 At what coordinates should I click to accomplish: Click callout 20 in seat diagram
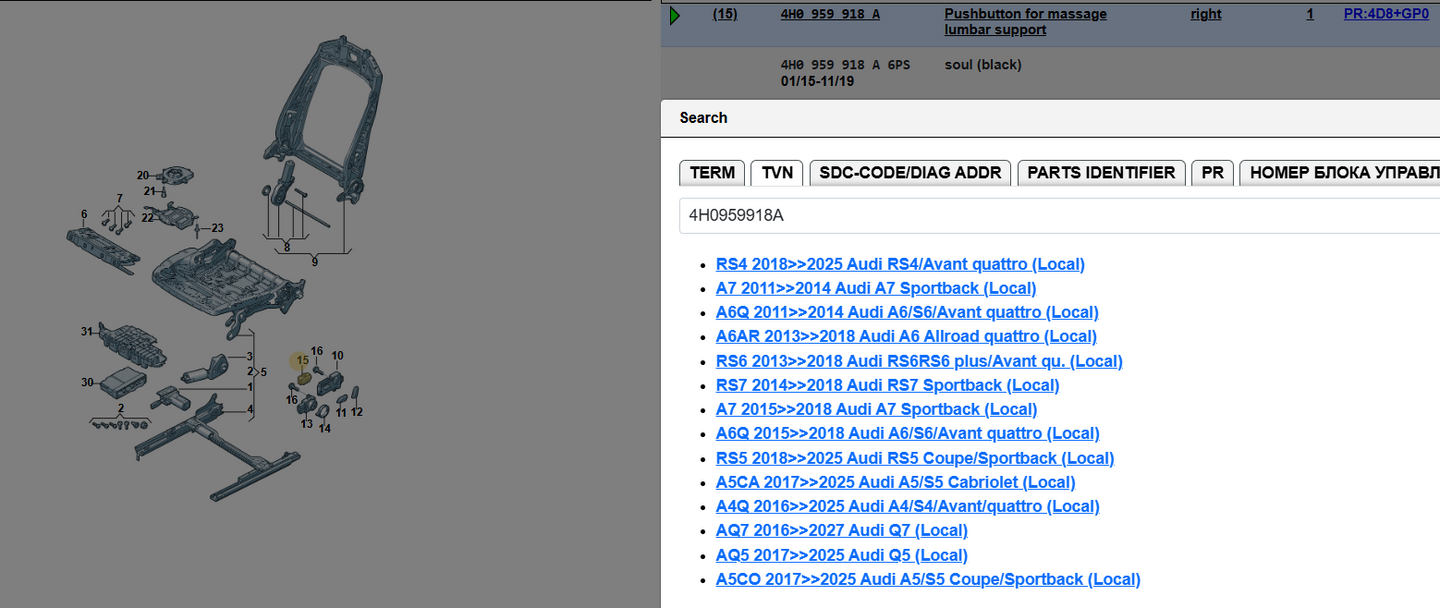[x=143, y=175]
